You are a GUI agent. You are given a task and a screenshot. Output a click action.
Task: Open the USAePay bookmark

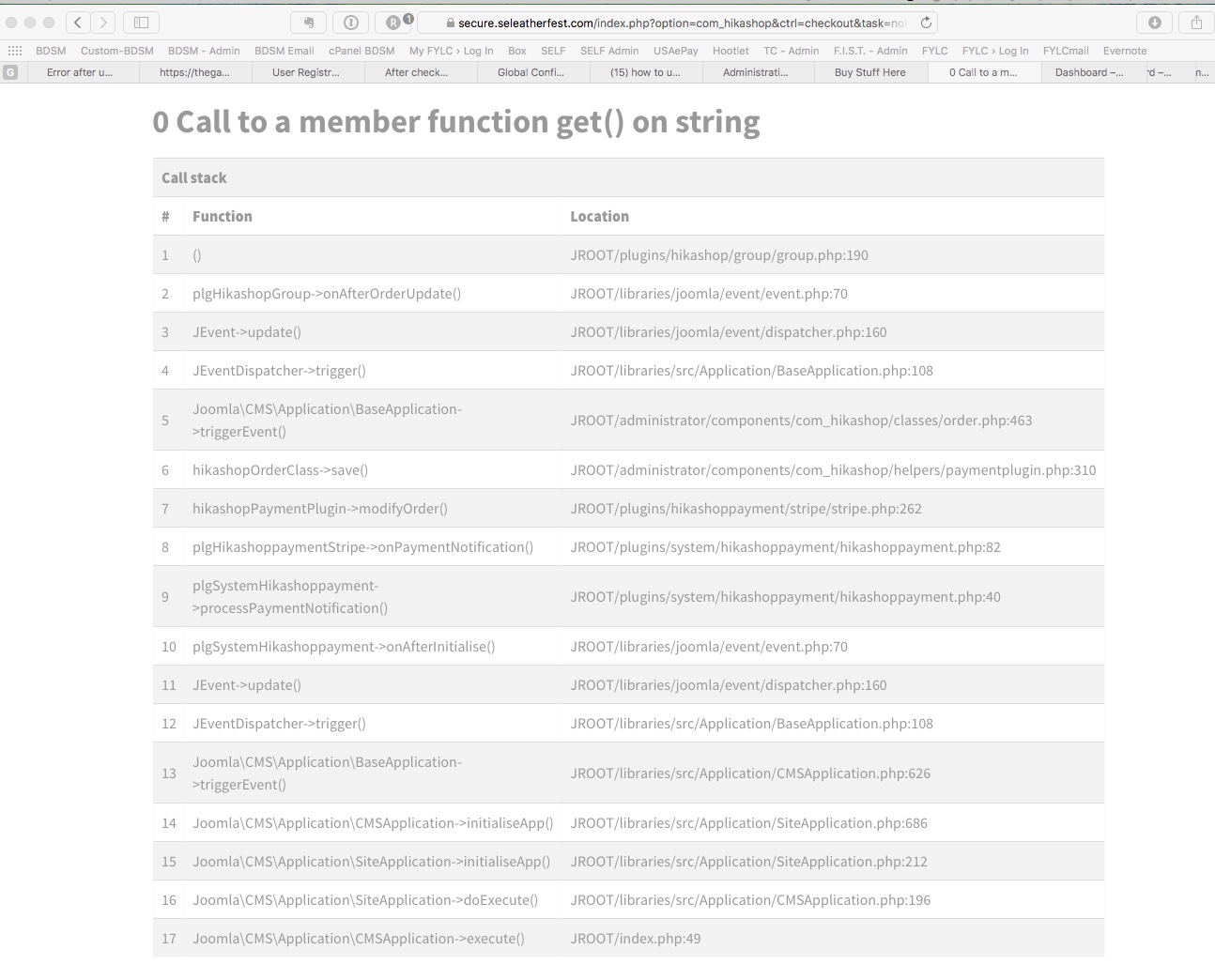676,51
